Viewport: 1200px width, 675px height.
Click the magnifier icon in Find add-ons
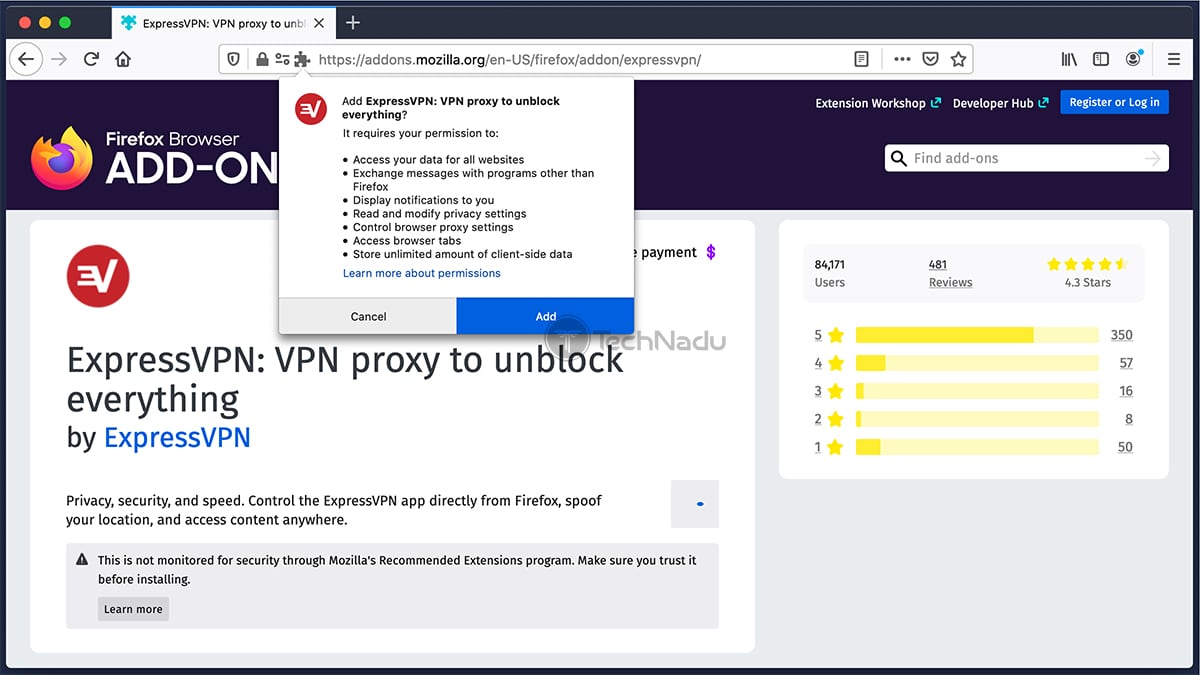click(898, 158)
